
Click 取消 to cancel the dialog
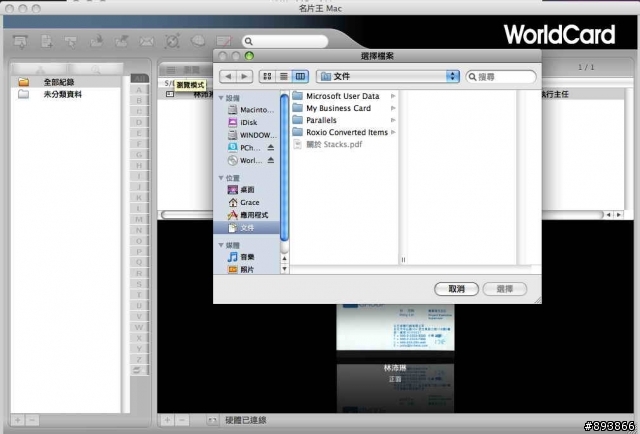456,289
